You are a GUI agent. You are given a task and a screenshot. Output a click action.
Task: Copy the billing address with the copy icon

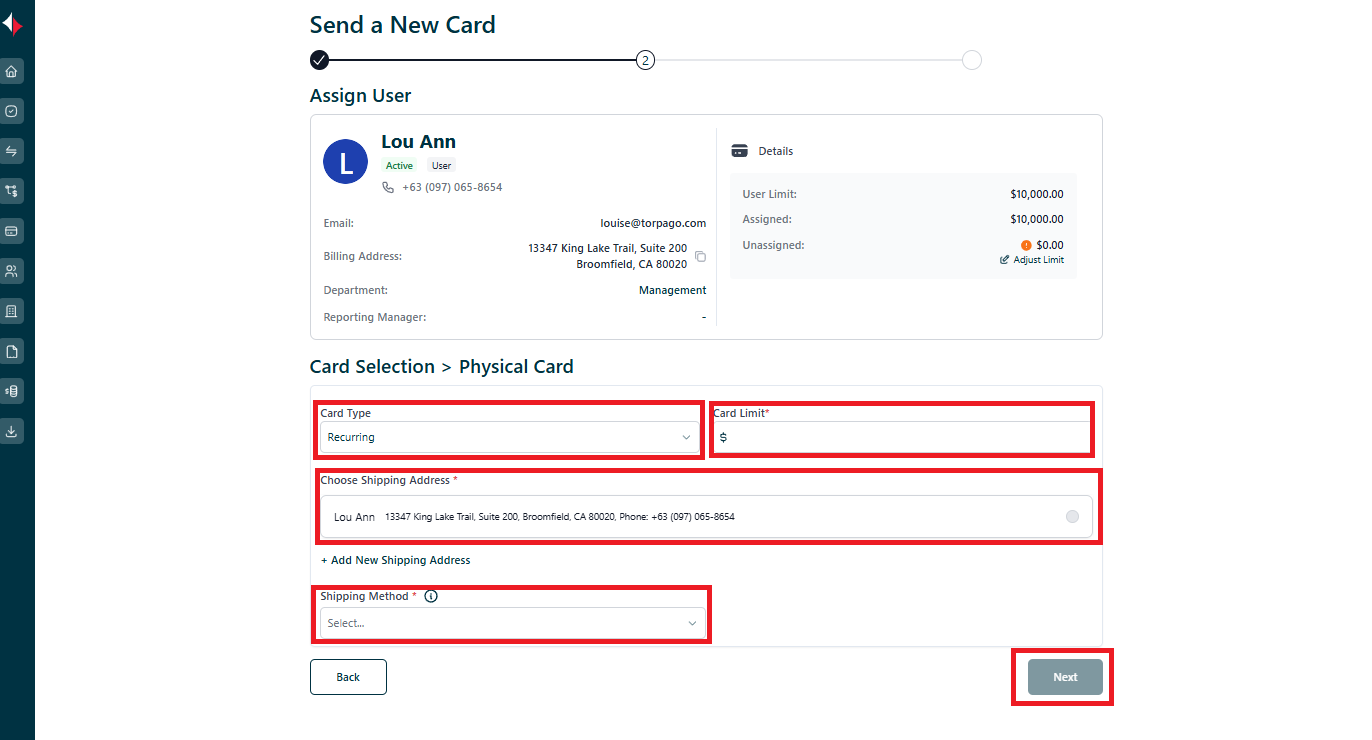(x=700, y=256)
